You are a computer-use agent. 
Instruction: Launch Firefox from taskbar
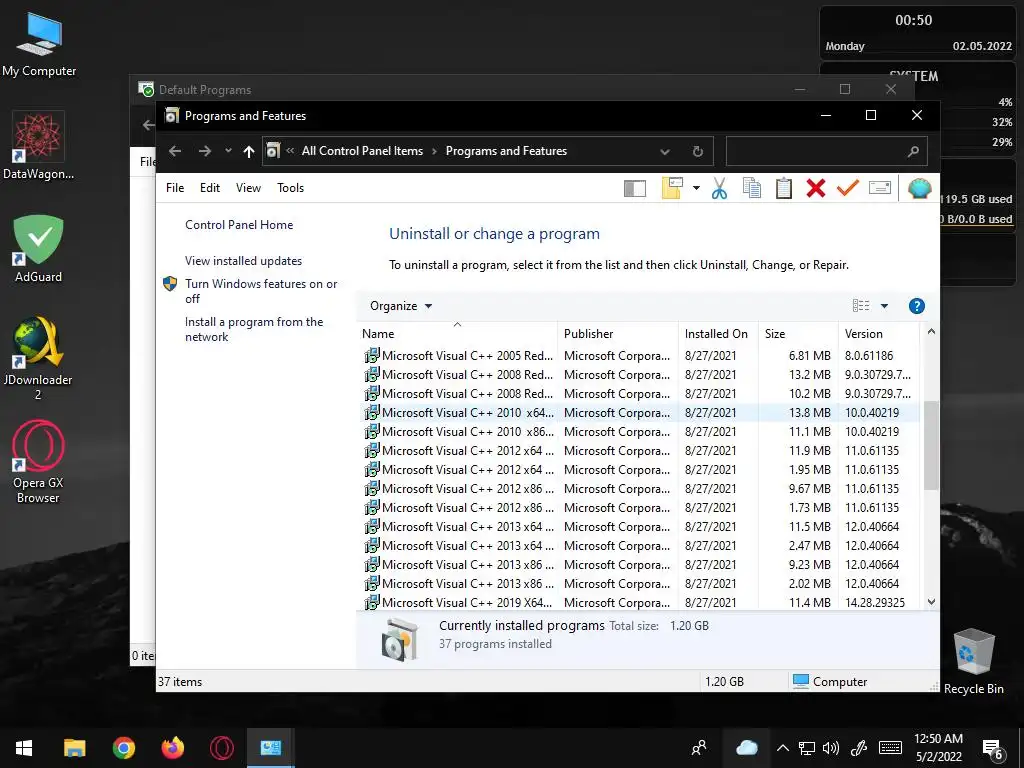[x=172, y=748]
